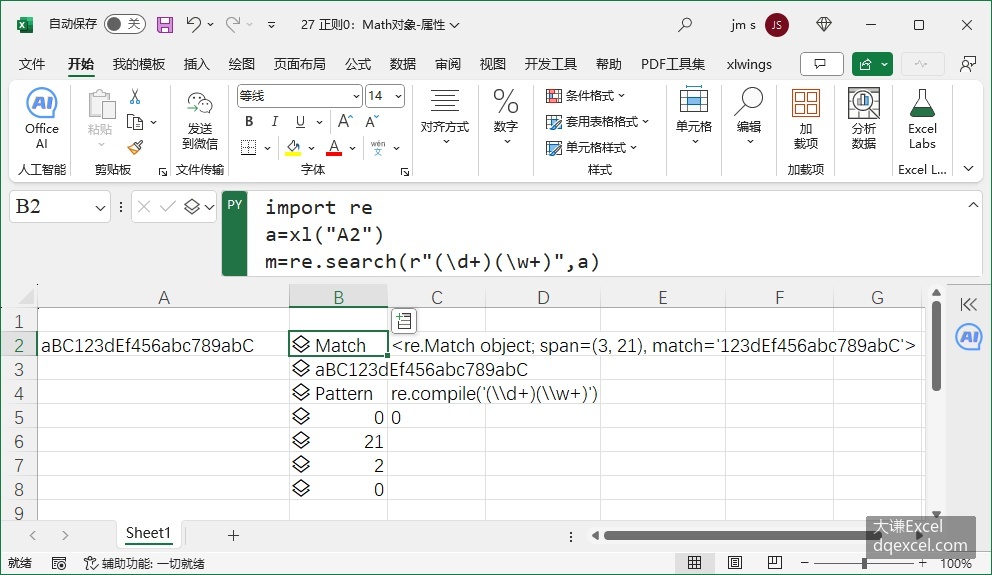Switch to the Formulas tab
The image size is (992, 575).
click(x=357, y=64)
